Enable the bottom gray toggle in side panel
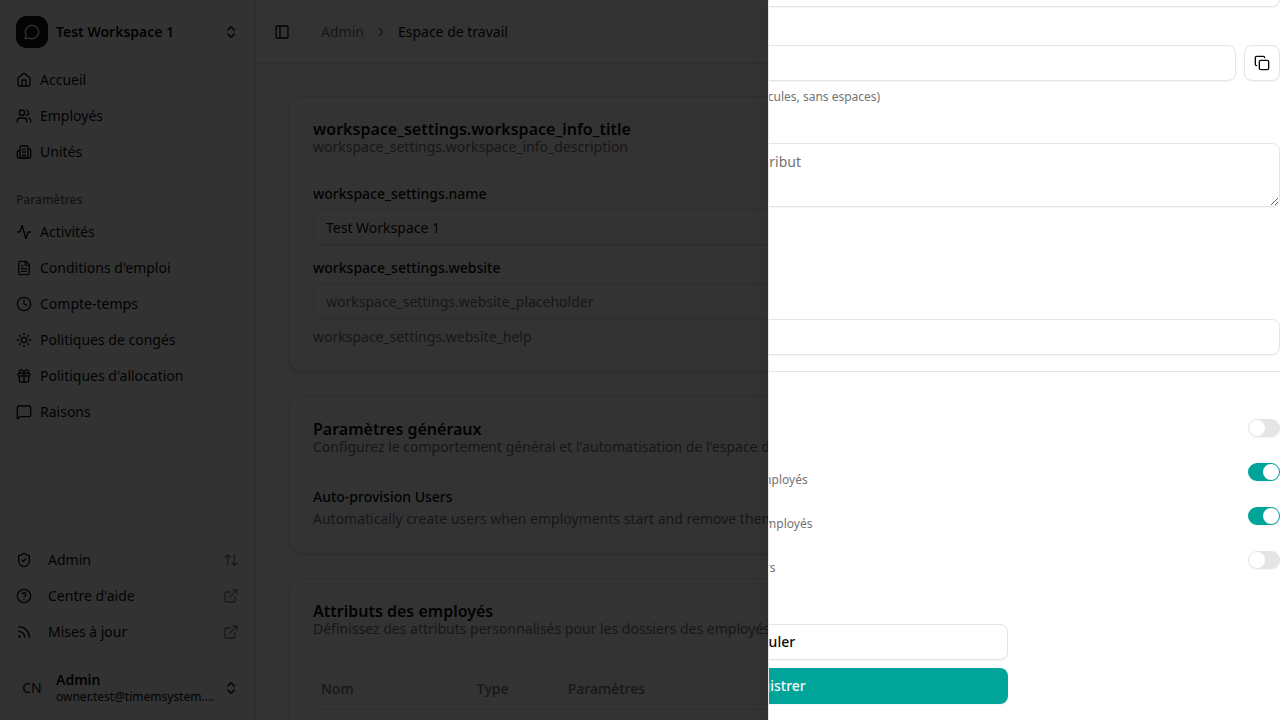The image size is (1280, 720). click(x=1263, y=560)
